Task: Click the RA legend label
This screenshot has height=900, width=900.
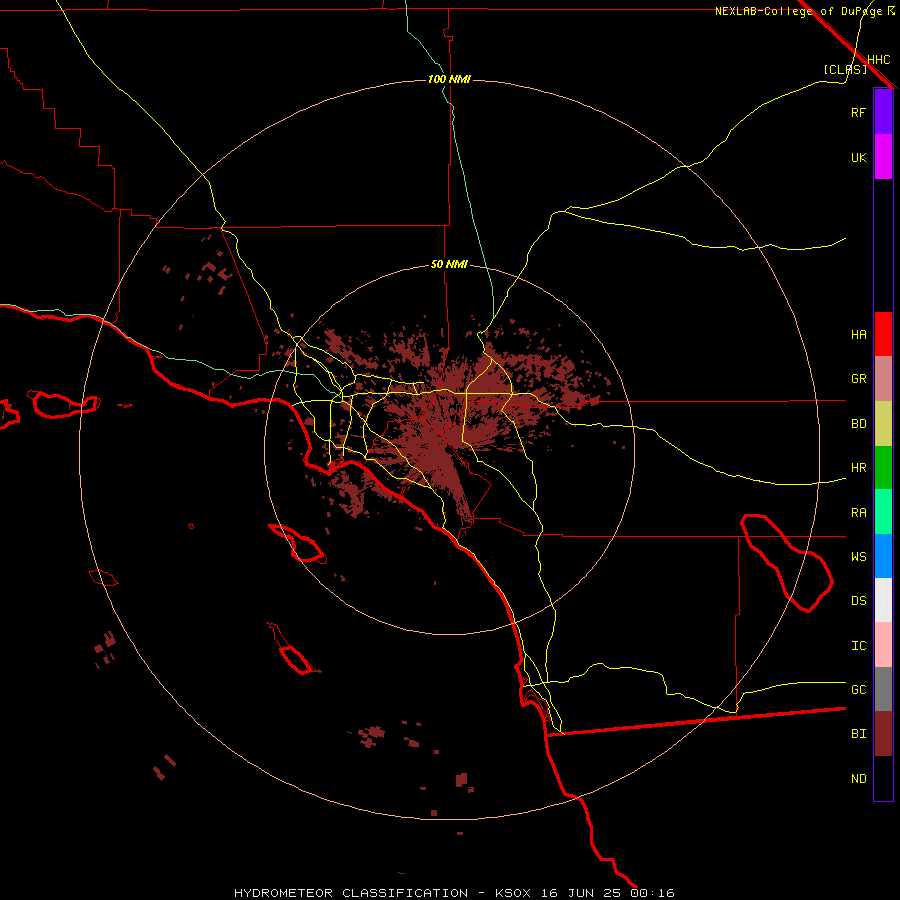Action: click(859, 513)
